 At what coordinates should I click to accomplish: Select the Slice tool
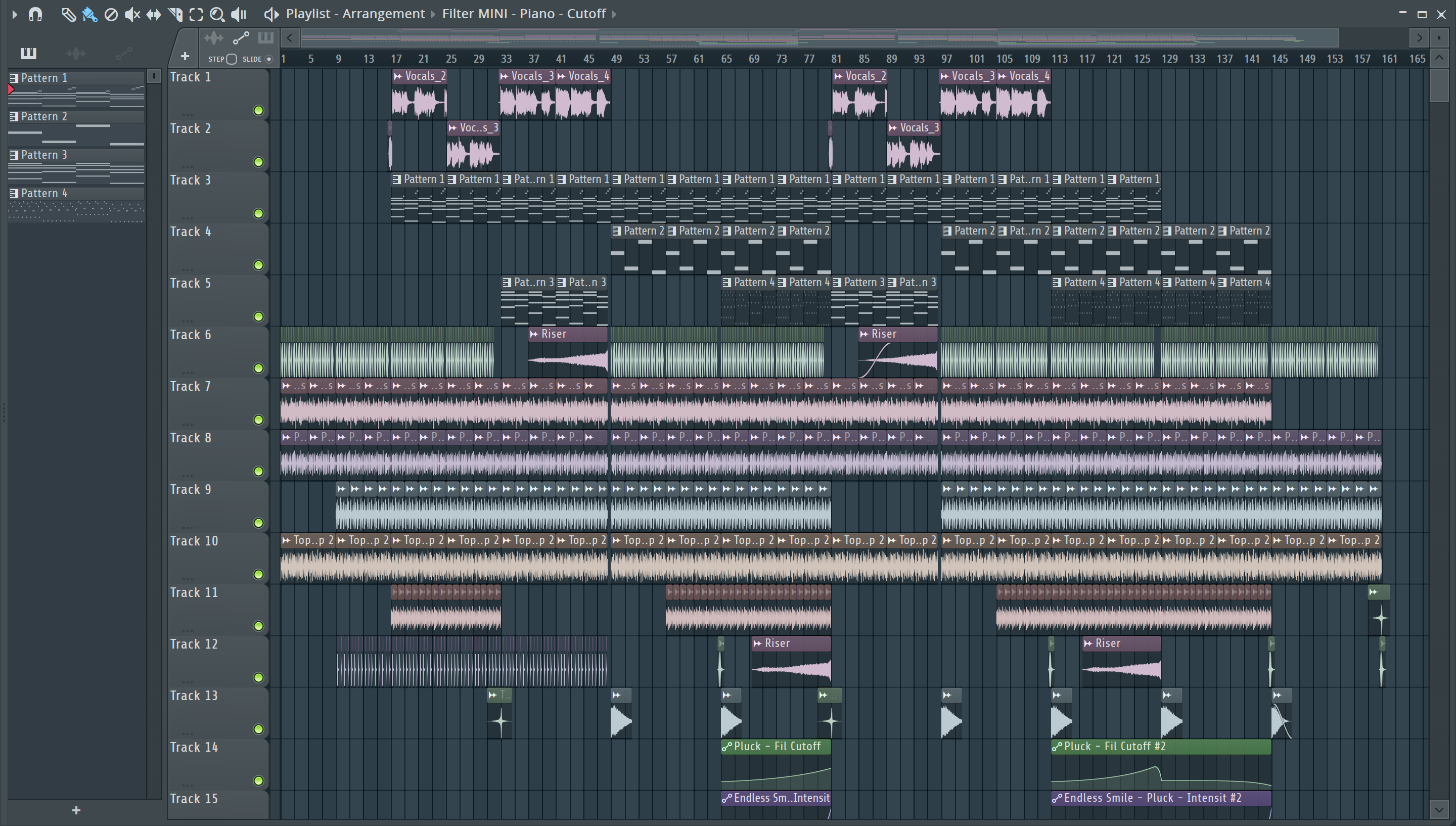coord(175,14)
